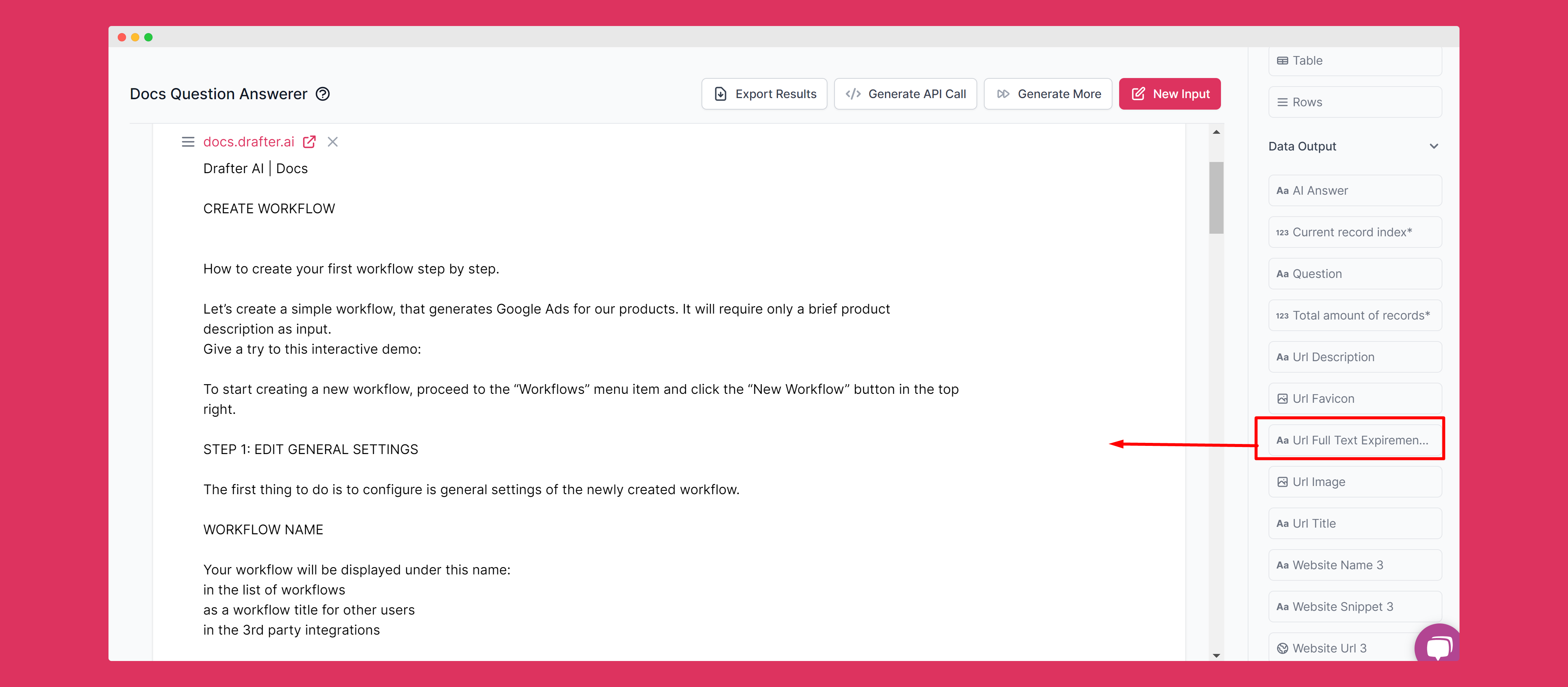The width and height of the screenshot is (1568, 687).
Task: Click STEP 1: EDIT GENERAL SETTINGS text
Action: (310, 449)
